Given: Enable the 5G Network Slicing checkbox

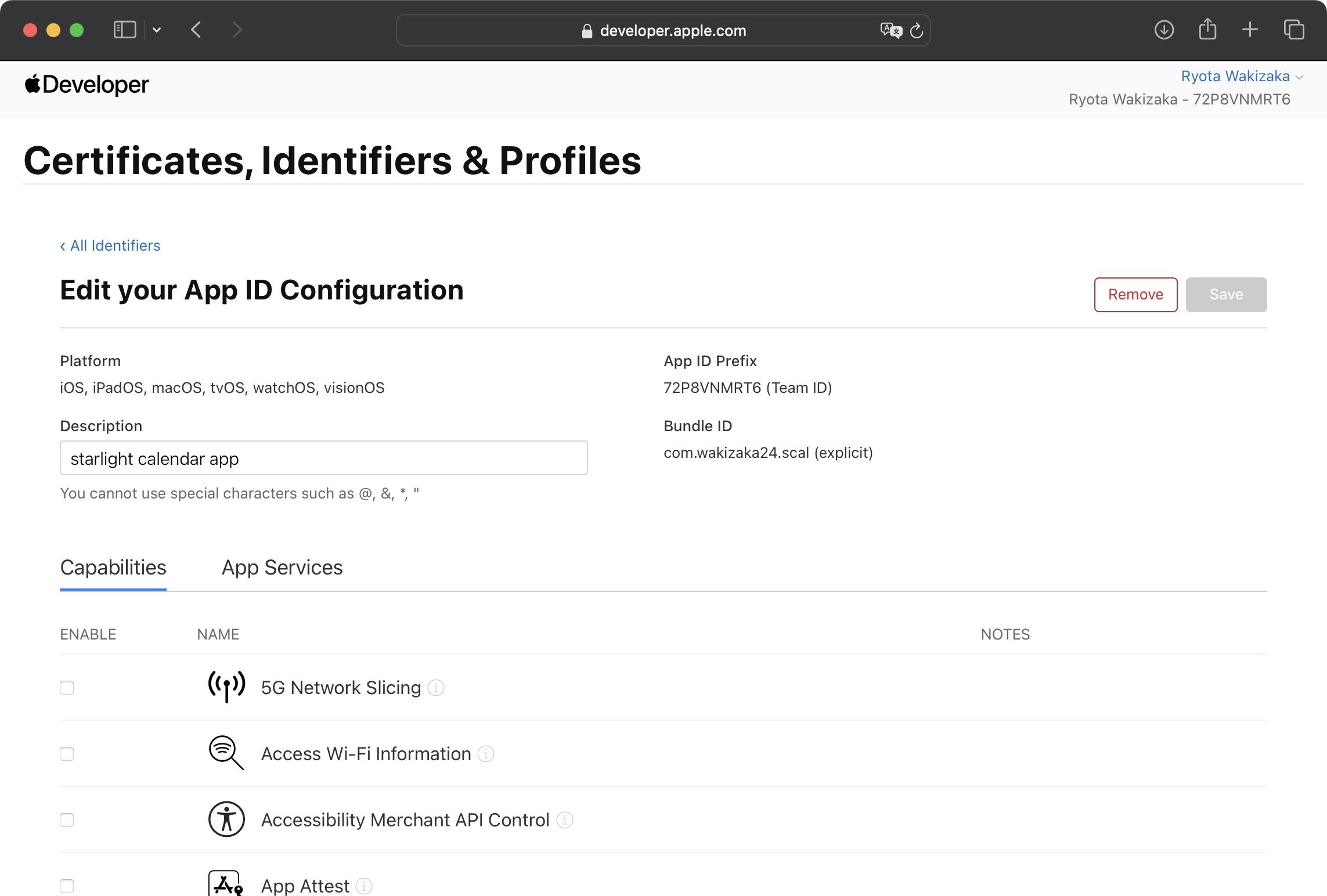Looking at the screenshot, I should click(67, 688).
